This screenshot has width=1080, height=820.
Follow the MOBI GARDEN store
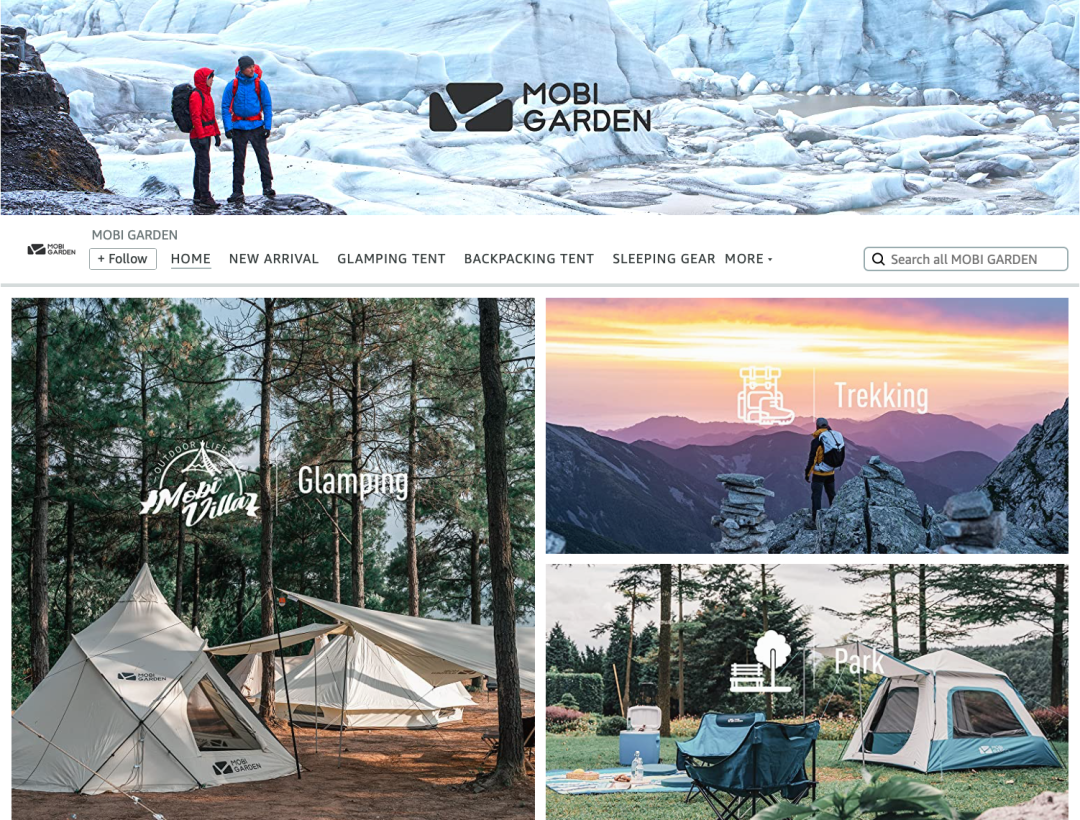[123, 259]
